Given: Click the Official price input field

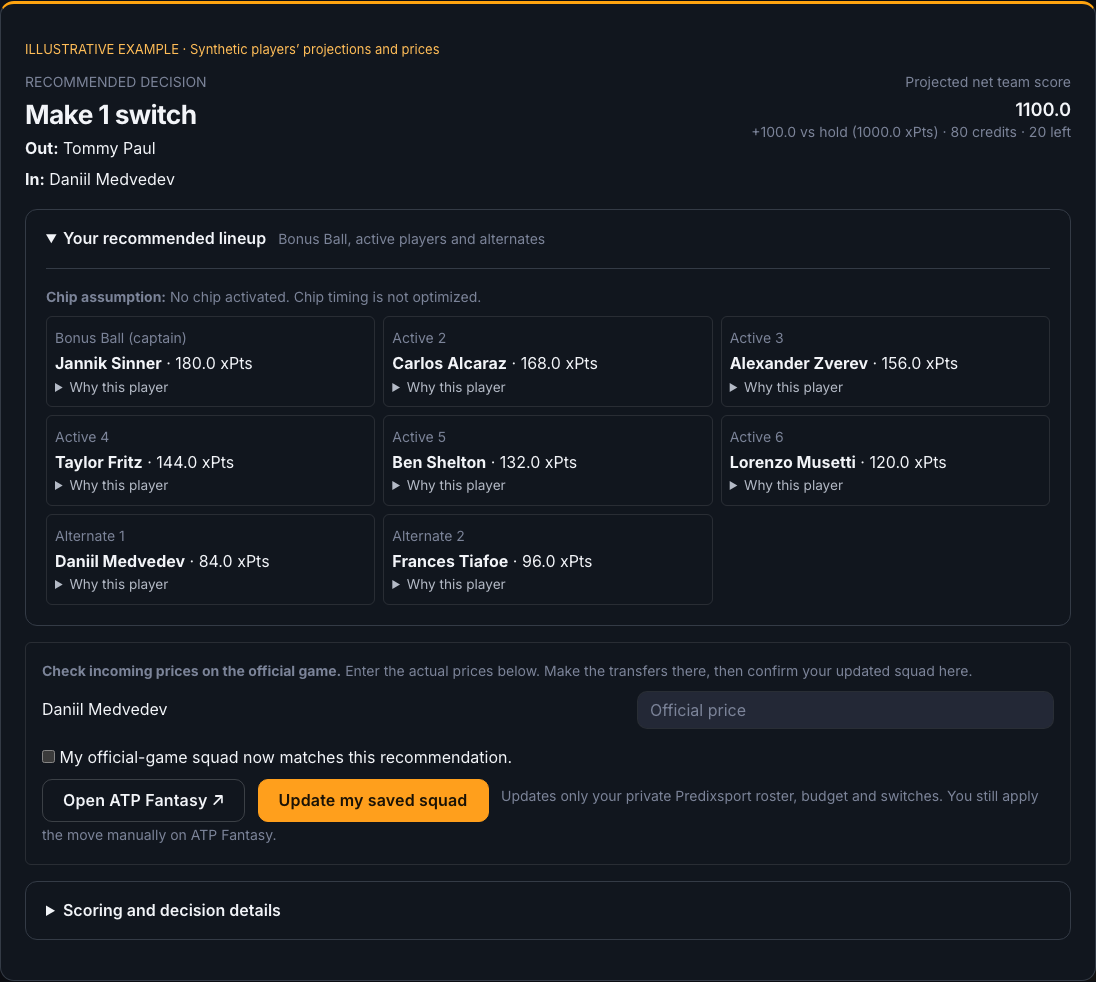Looking at the screenshot, I should (845, 710).
